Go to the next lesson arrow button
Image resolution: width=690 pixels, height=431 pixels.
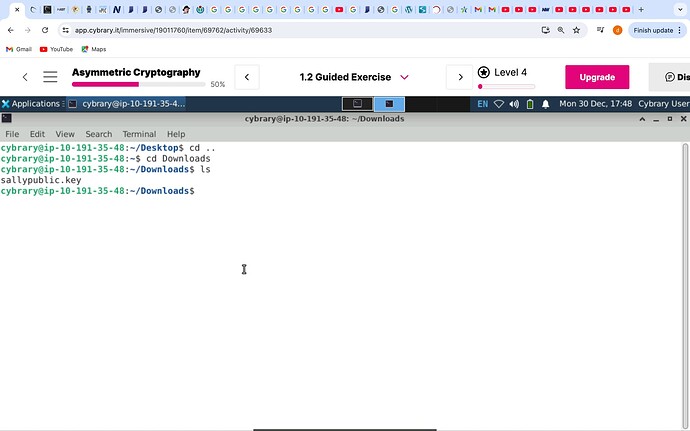(459, 77)
